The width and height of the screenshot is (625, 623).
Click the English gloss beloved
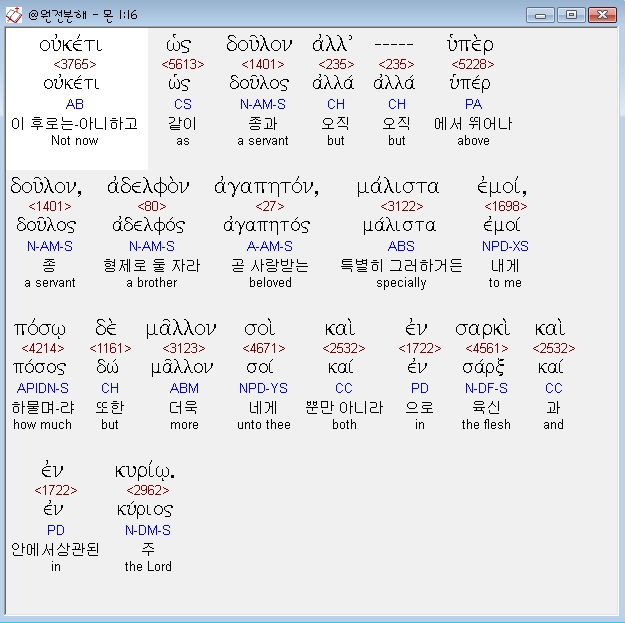coord(270,283)
